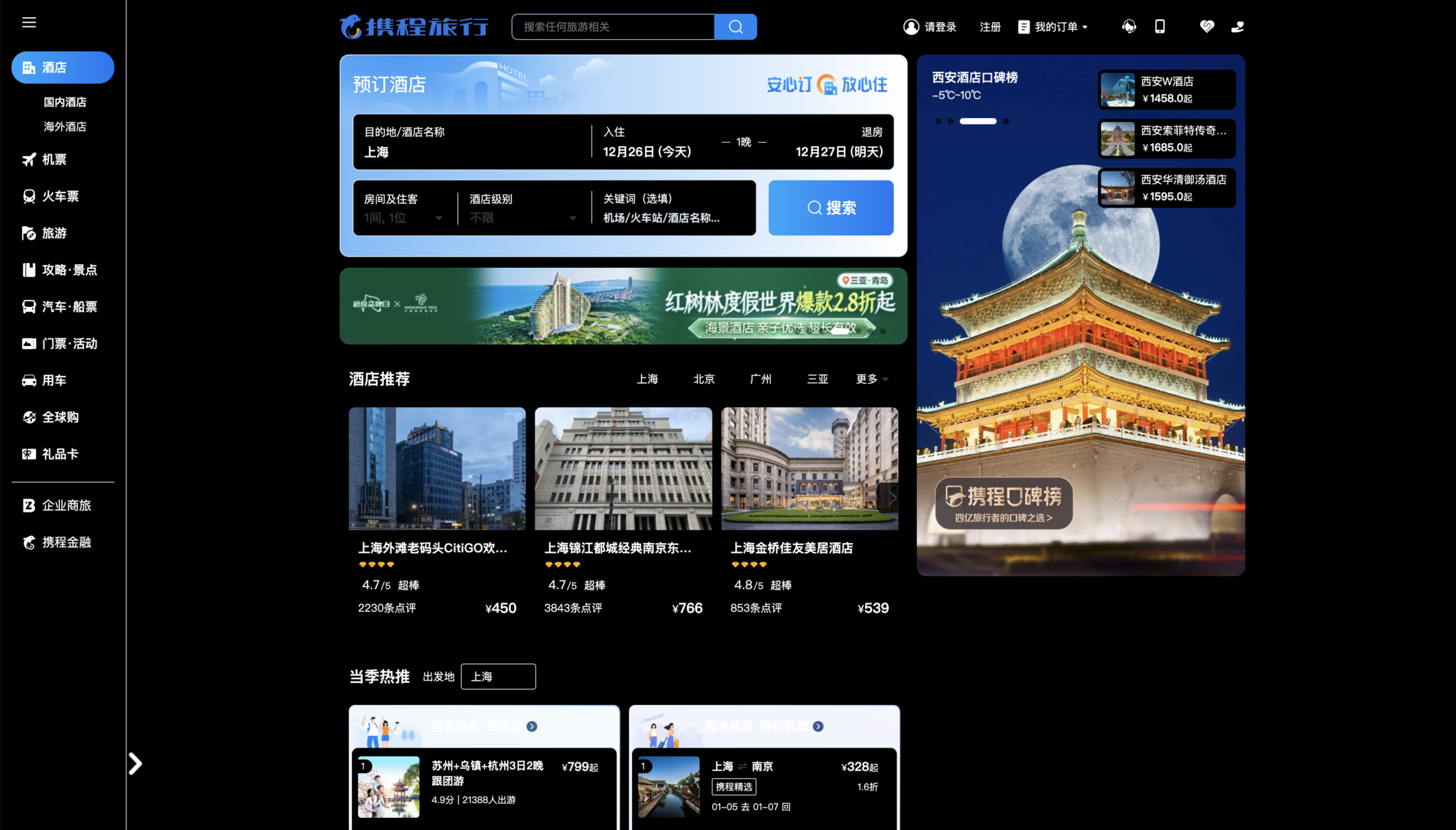Click the carousel progress indicator under 西安酒店口碑榜
This screenshot has height=830, width=1456.
click(979, 121)
